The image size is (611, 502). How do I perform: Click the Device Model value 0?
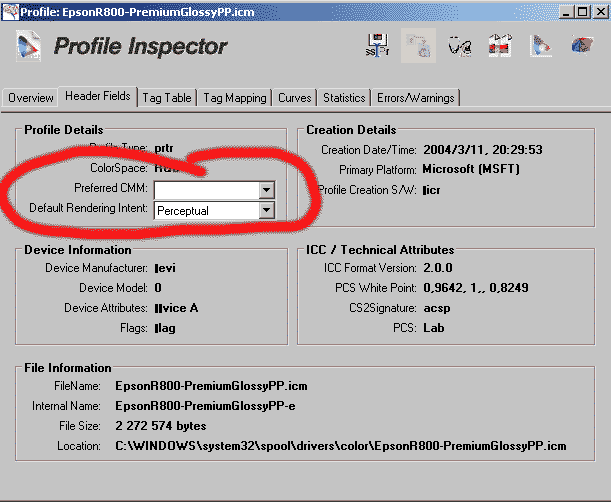tap(158, 288)
